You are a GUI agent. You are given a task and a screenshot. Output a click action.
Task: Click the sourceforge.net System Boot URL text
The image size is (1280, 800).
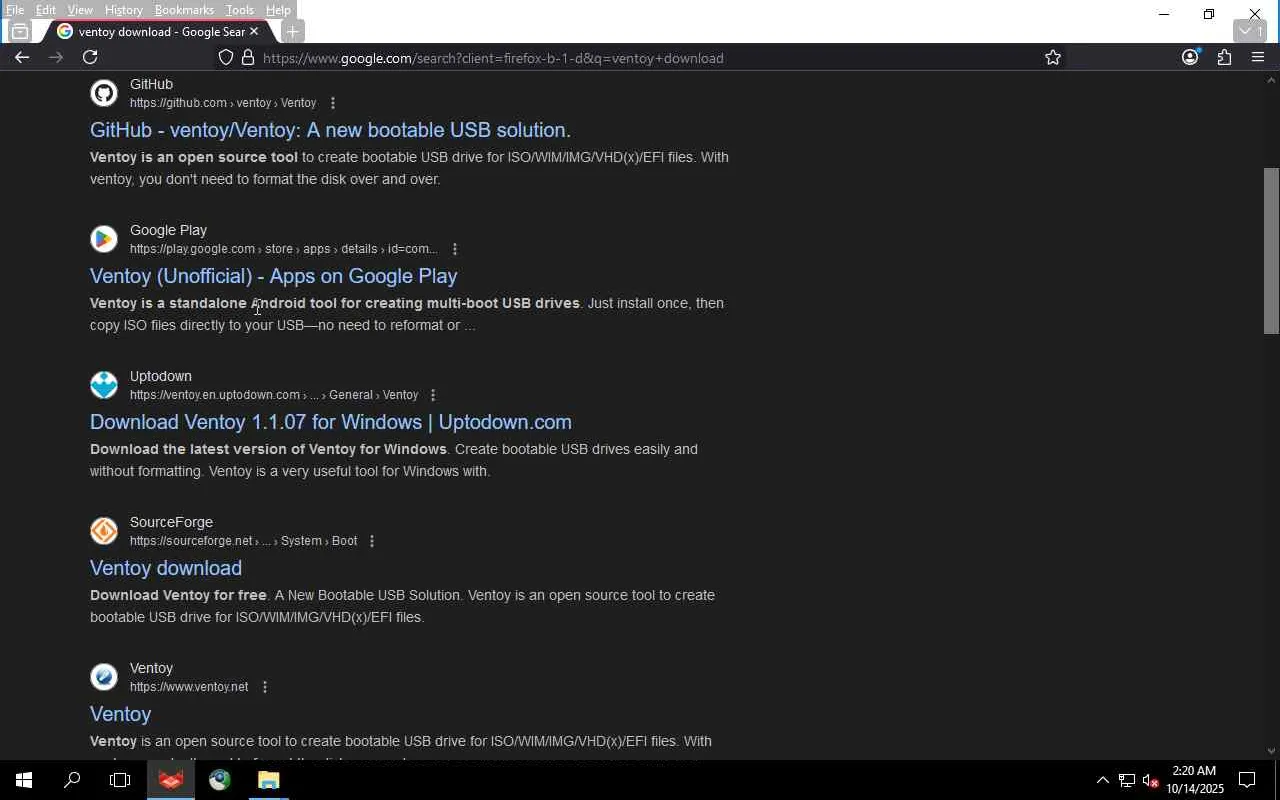click(243, 541)
